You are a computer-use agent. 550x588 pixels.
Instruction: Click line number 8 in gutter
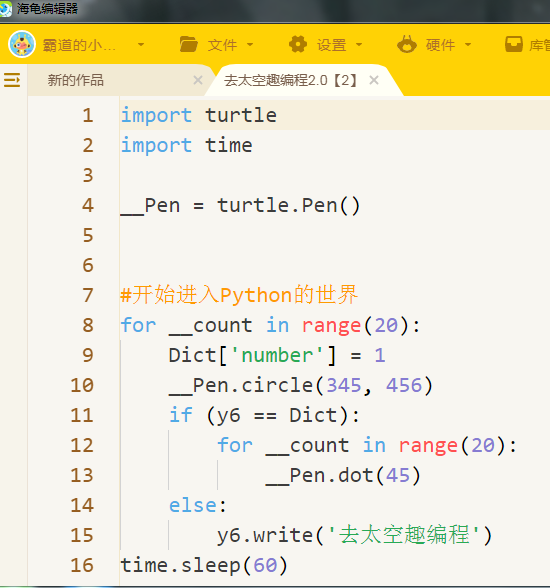88,325
